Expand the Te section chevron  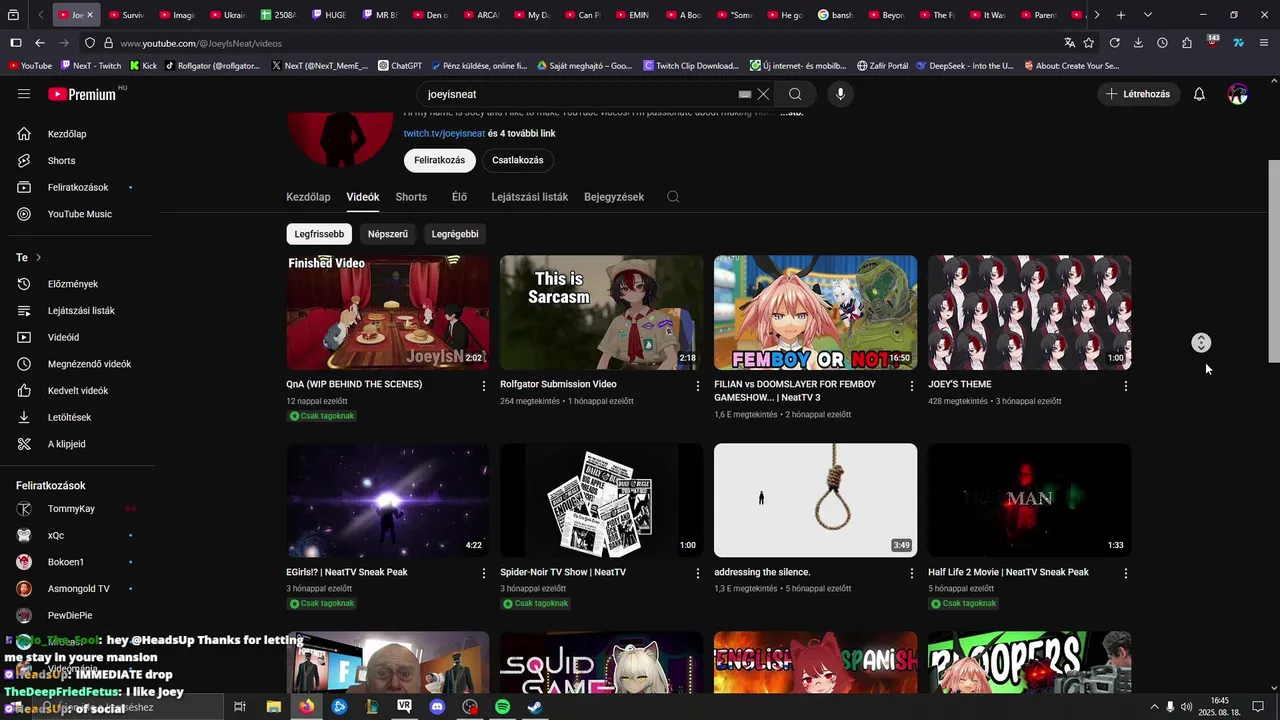pos(38,258)
